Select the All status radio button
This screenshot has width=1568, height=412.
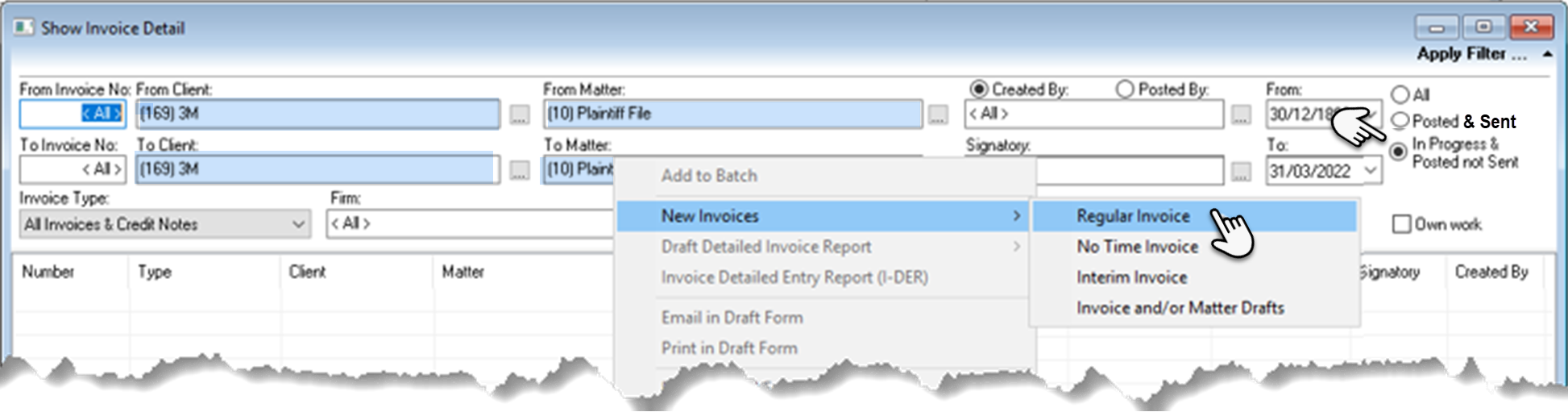click(1400, 94)
